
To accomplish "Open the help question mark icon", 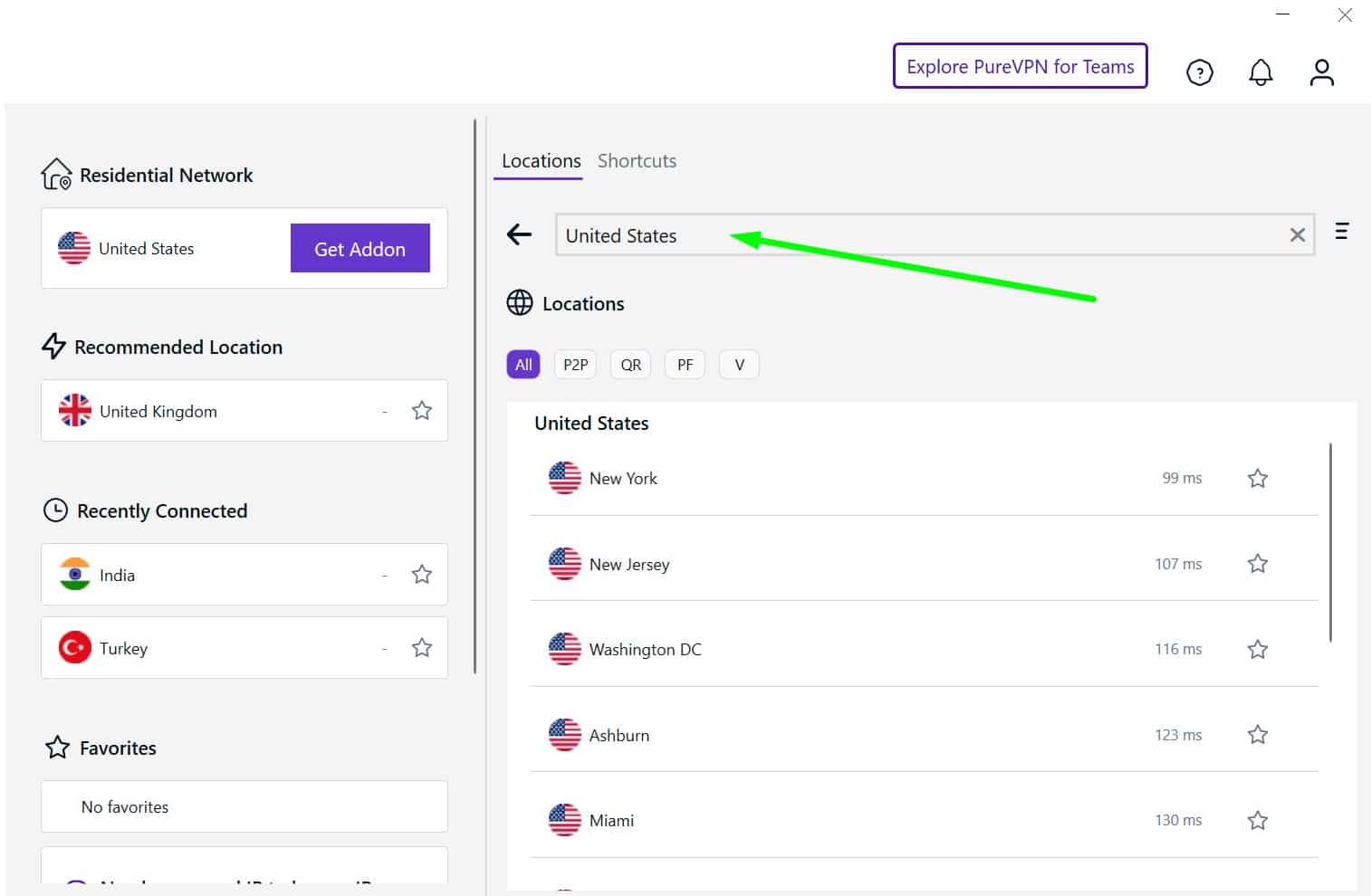I will coord(1199,72).
